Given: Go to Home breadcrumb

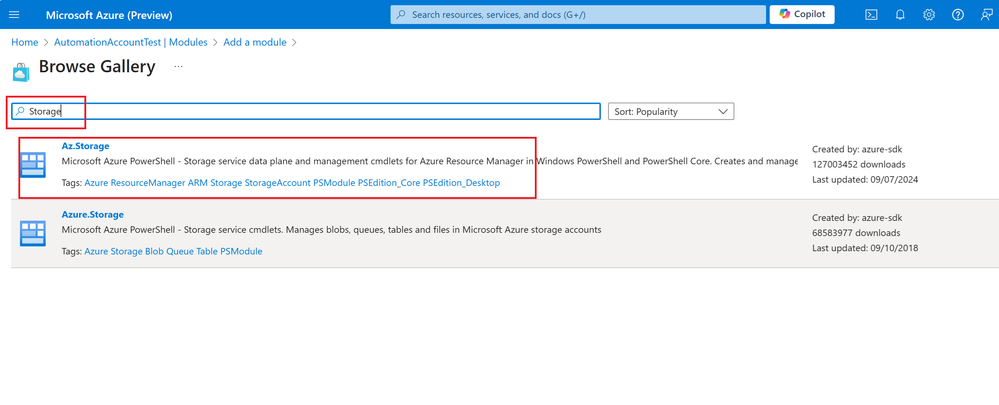Looking at the screenshot, I should click(25, 42).
